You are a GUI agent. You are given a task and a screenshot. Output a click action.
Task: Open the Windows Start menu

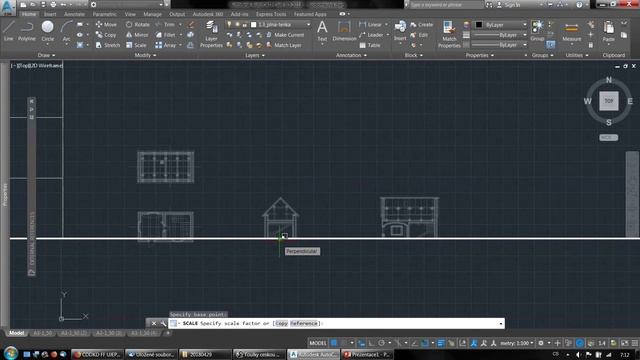[x=10, y=353]
